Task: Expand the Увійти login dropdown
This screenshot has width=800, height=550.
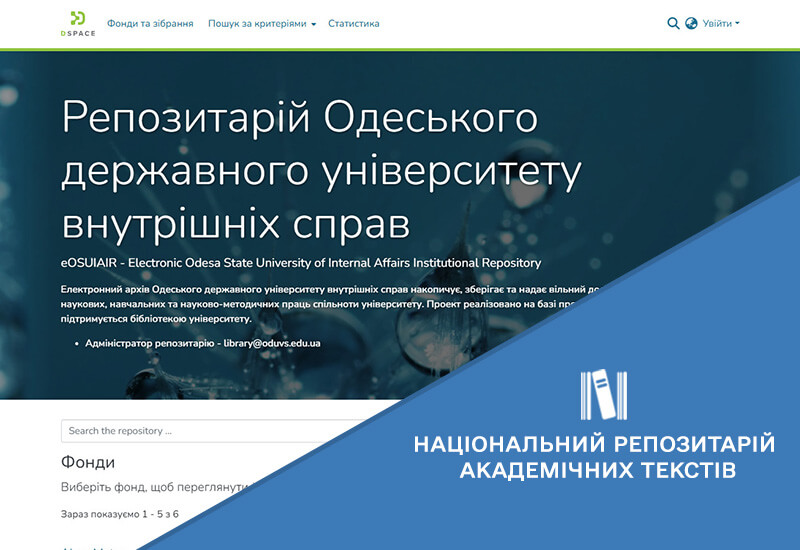Action: pos(720,23)
